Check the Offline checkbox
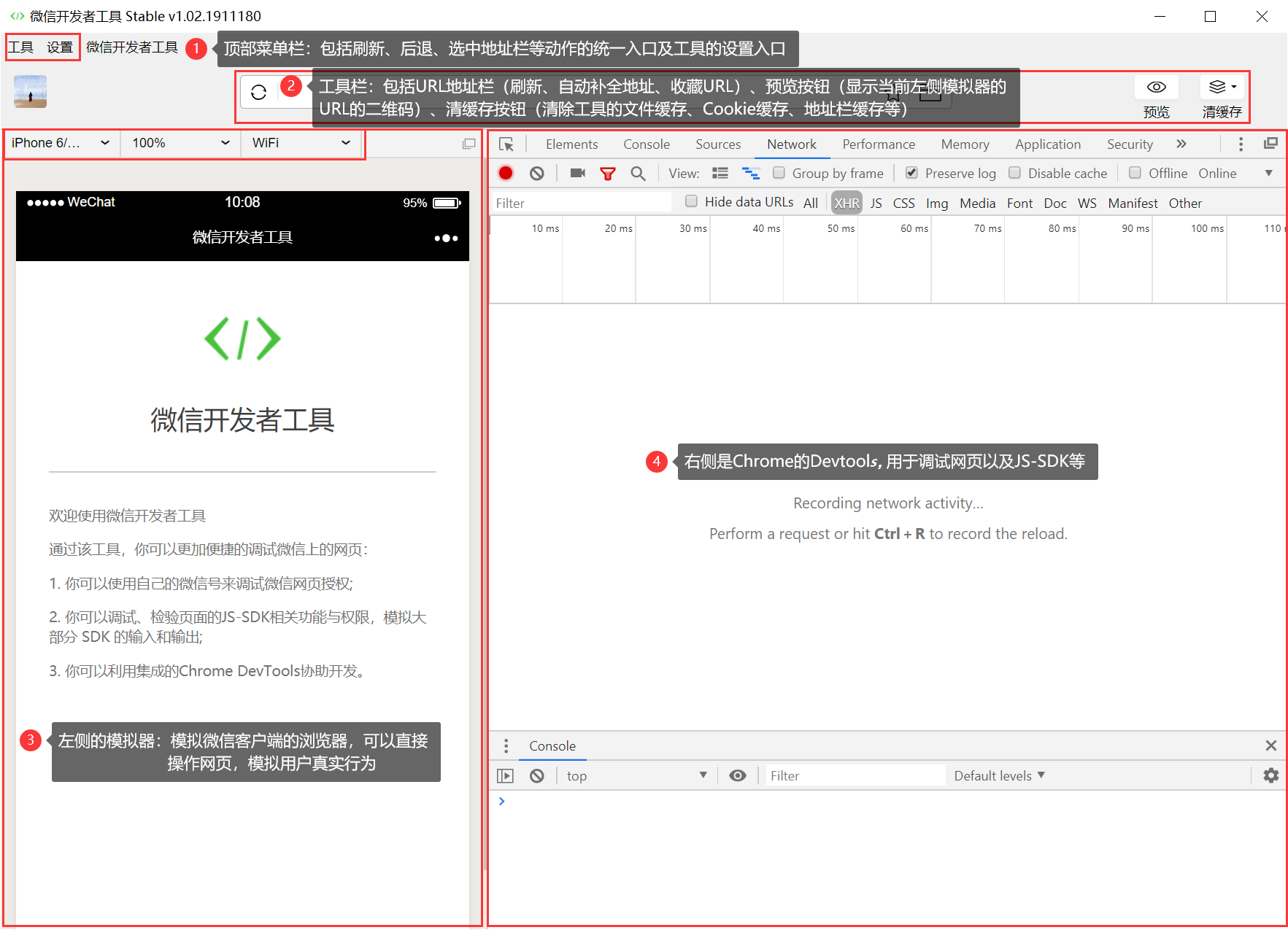This screenshot has height=930, width=1288. tap(1135, 173)
